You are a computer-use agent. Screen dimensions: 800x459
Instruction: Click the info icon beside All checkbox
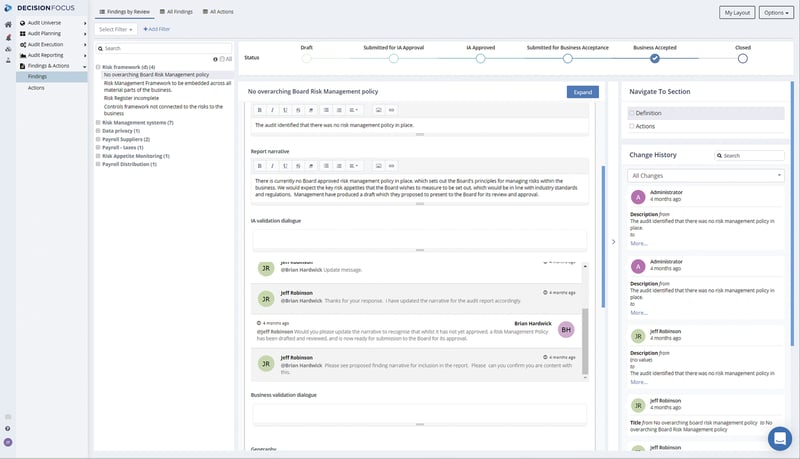tap(215, 59)
